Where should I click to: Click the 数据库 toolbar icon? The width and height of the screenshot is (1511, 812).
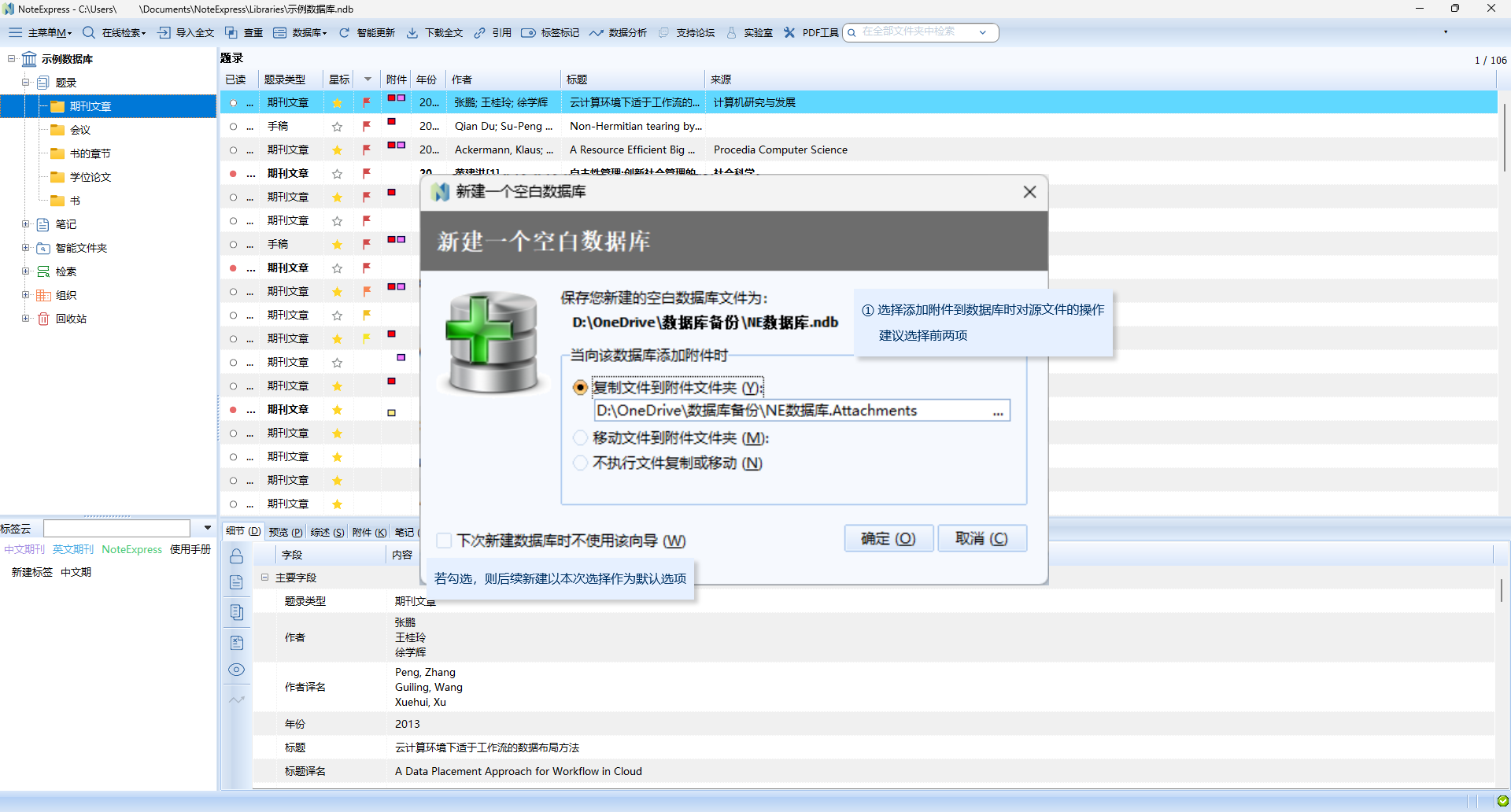280,32
